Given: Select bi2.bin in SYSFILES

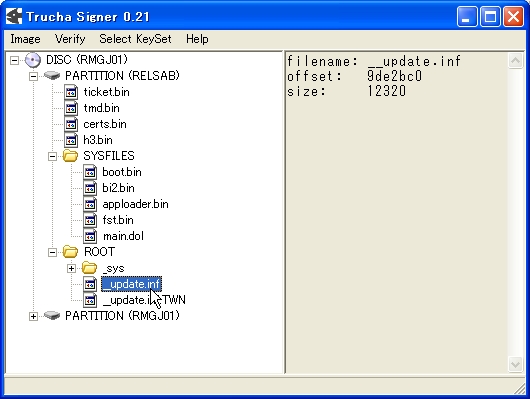Looking at the screenshot, I should pos(118,188).
